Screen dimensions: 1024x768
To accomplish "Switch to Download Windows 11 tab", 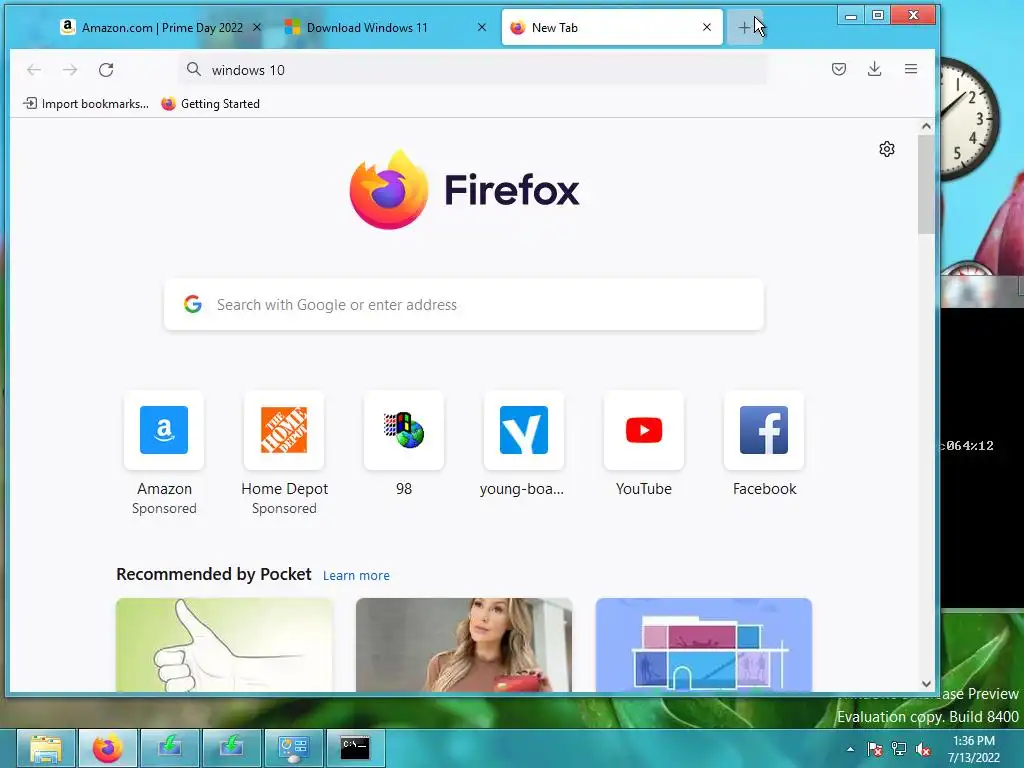I will click(x=387, y=27).
